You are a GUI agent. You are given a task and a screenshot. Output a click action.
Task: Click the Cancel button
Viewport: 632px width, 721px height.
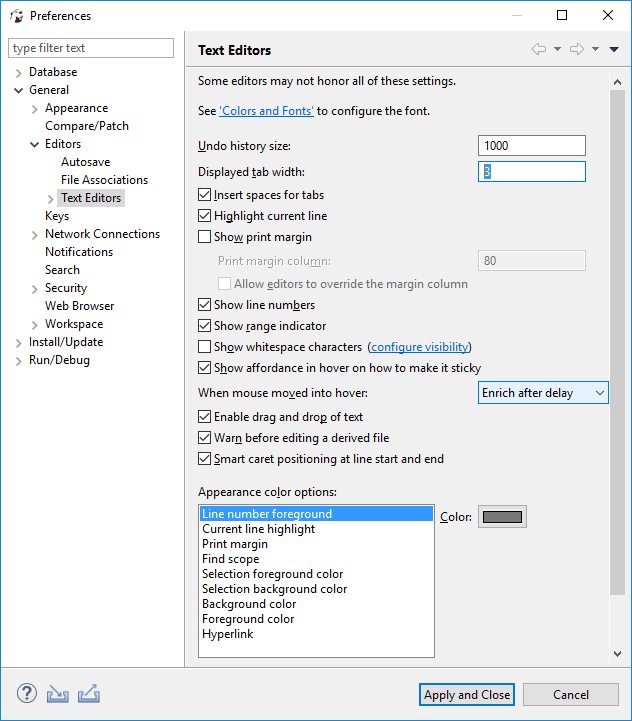point(571,694)
